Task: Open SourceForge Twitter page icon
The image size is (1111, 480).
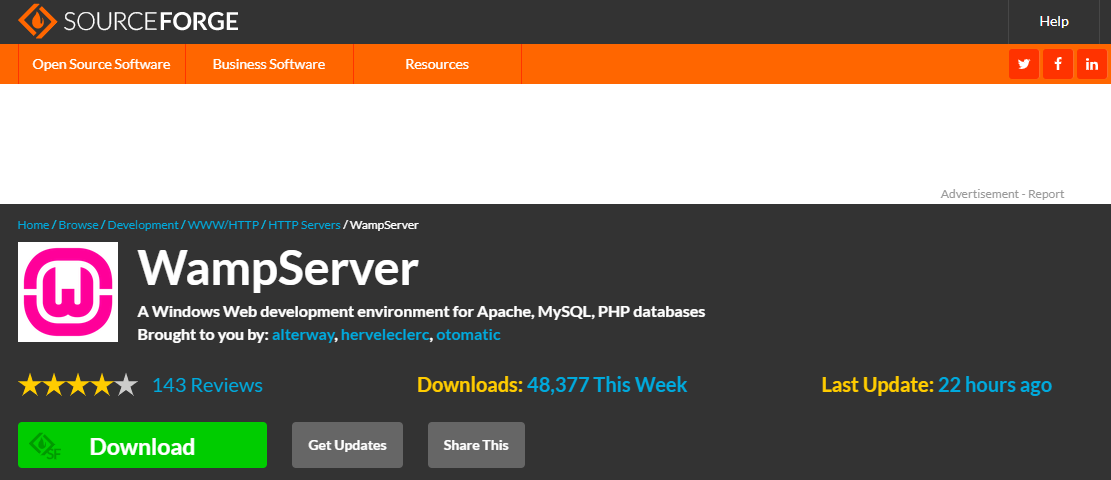Action: [x=1024, y=64]
